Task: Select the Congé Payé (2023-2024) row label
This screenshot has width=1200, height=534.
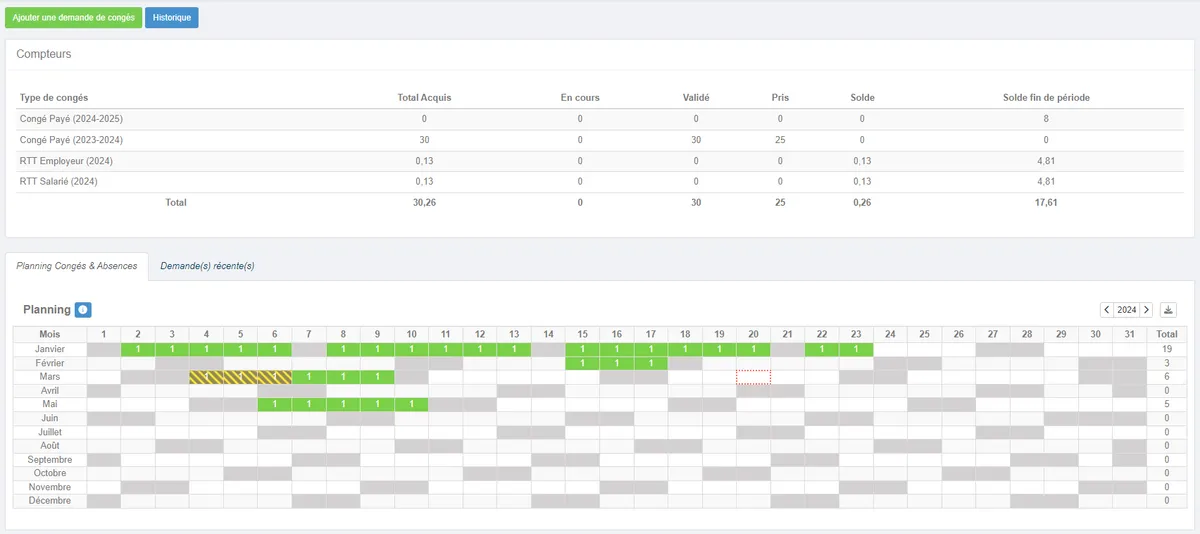Action: [71, 140]
